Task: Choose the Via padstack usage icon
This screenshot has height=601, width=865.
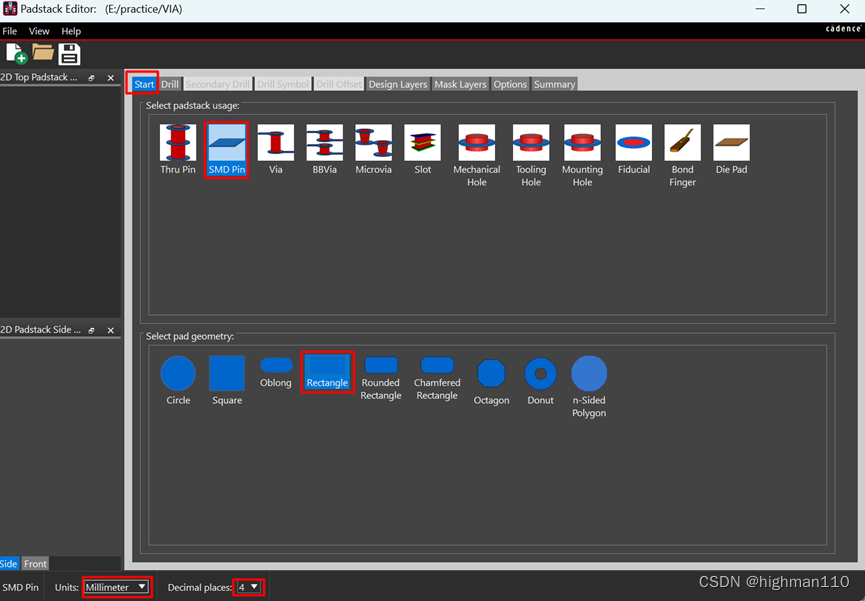Action: point(276,144)
